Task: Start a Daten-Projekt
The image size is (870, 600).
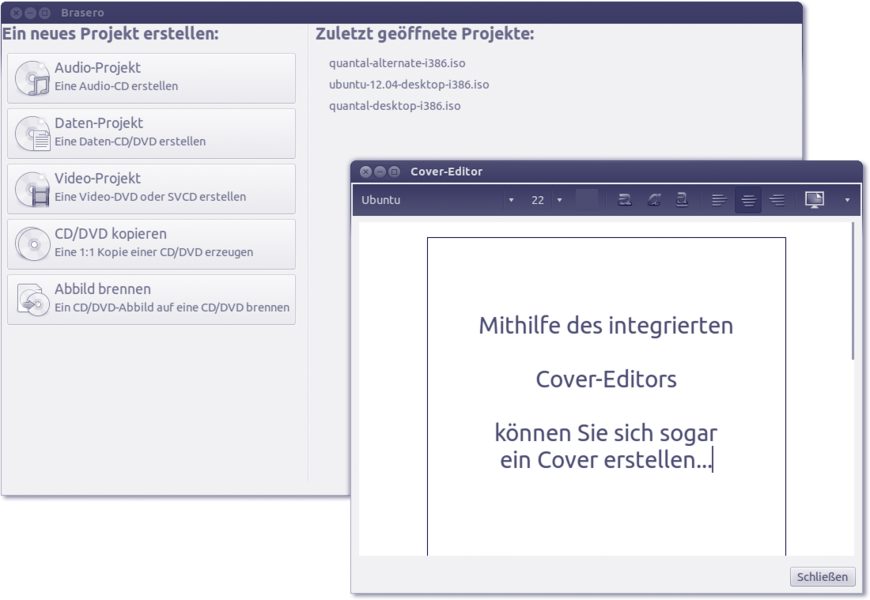Action: click(151, 133)
